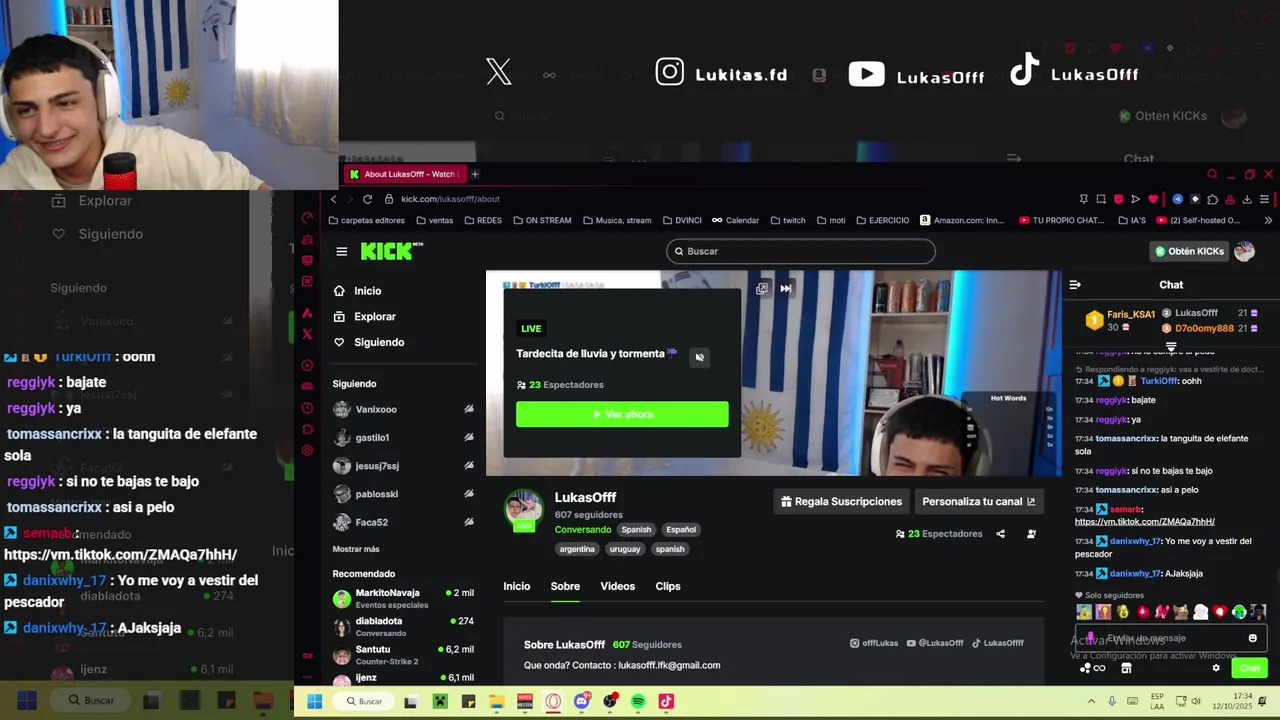Open the Videos channel tab
Image resolution: width=1280 pixels, height=720 pixels.
[617, 586]
